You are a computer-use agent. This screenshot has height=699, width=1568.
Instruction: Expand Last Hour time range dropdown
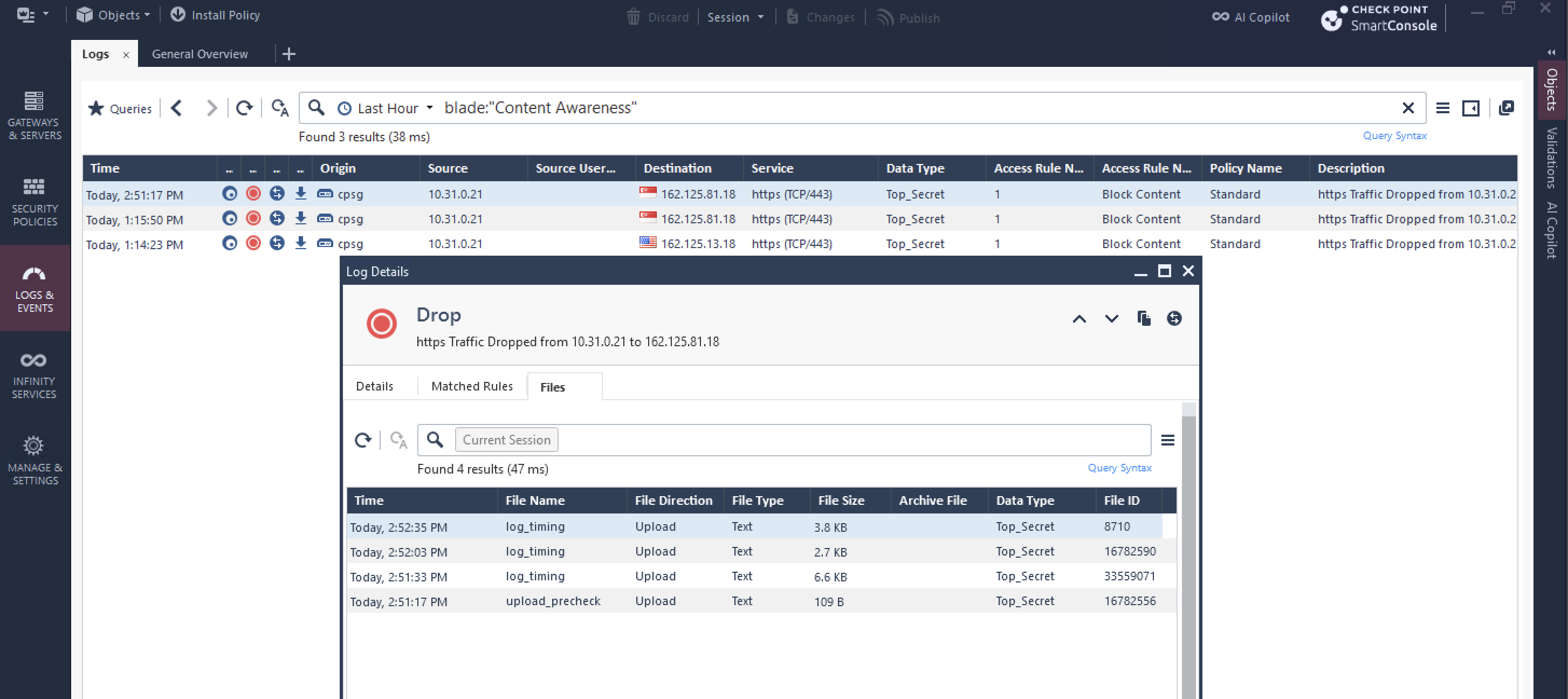(387, 108)
